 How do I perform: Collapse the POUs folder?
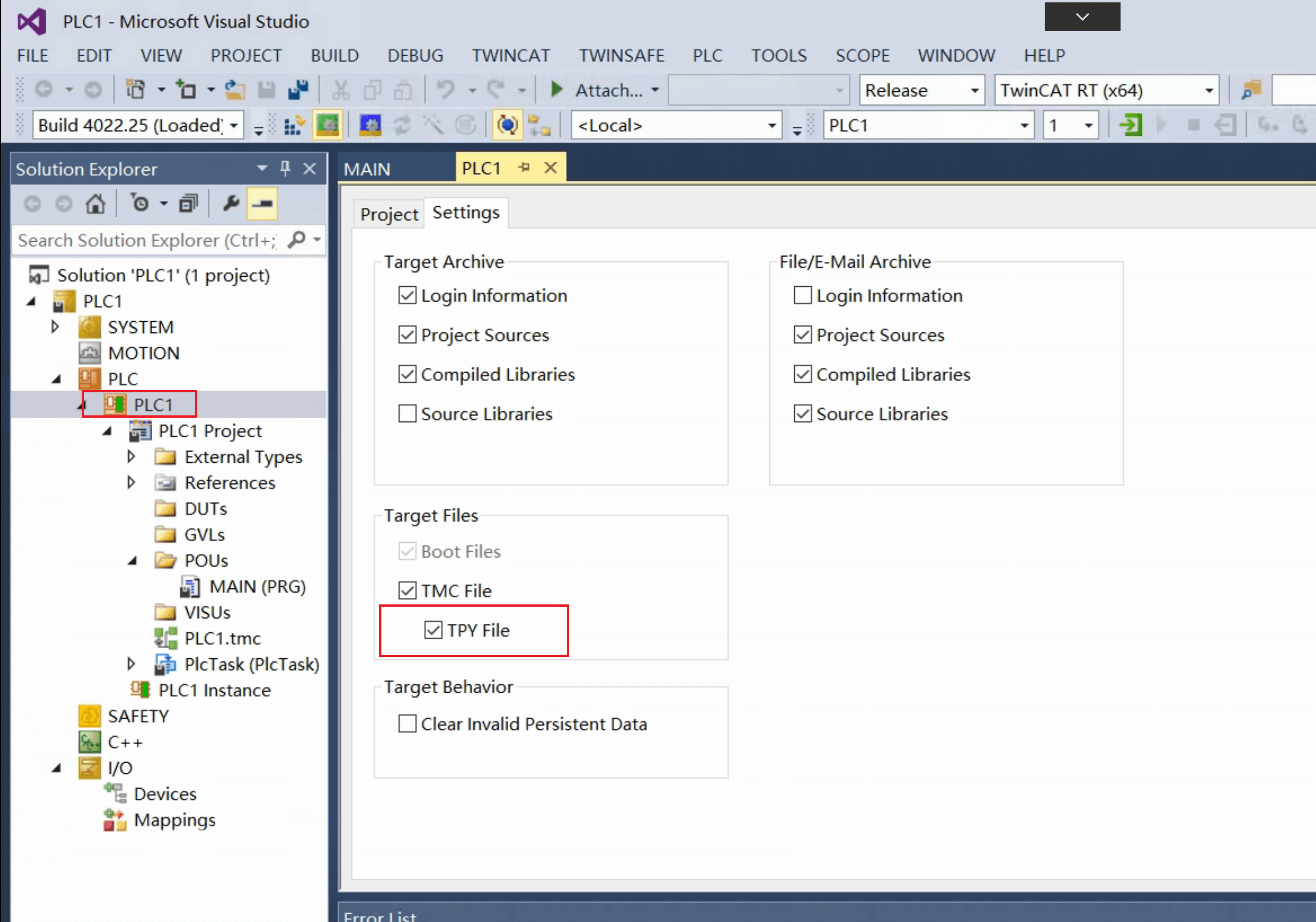[131, 560]
